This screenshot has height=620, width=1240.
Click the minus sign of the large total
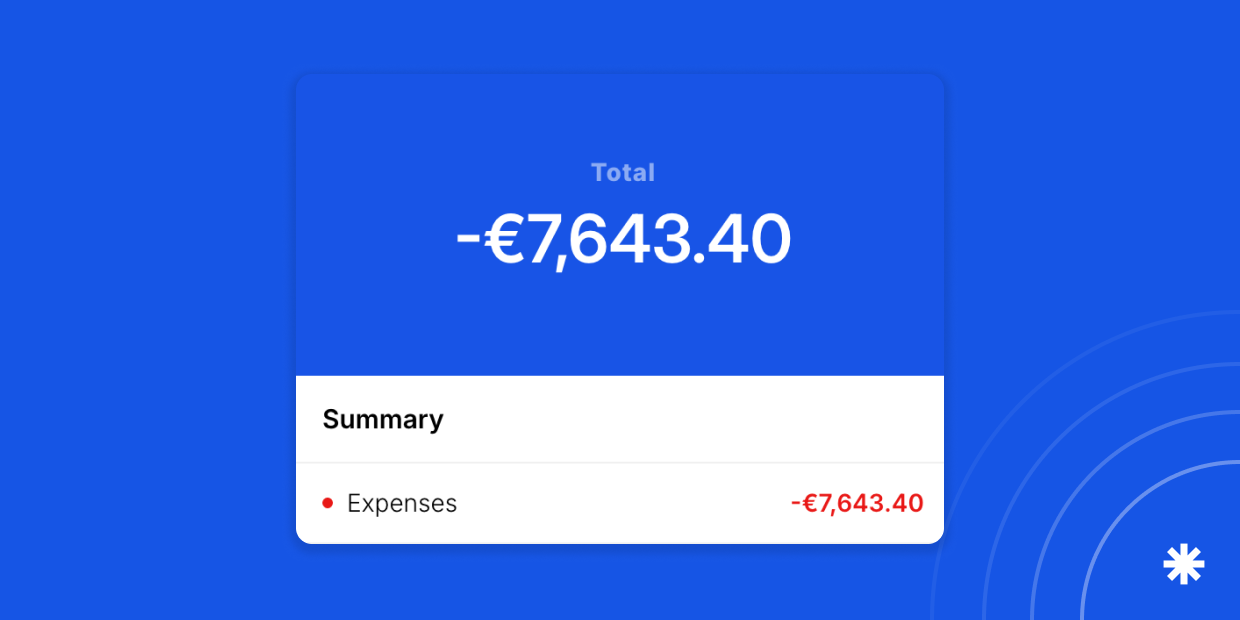(x=469, y=242)
